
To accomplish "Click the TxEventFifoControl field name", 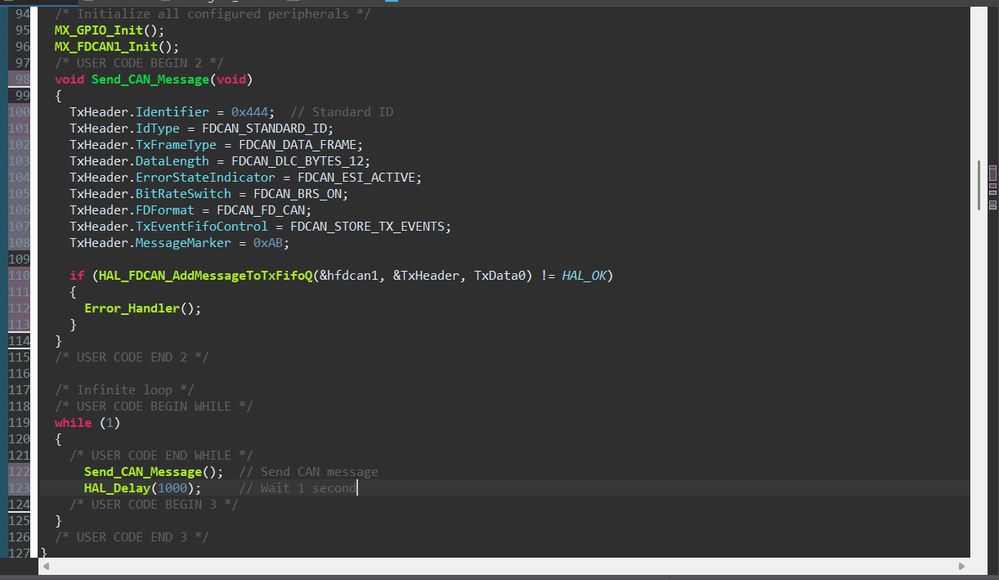I will tap(201, 227).
